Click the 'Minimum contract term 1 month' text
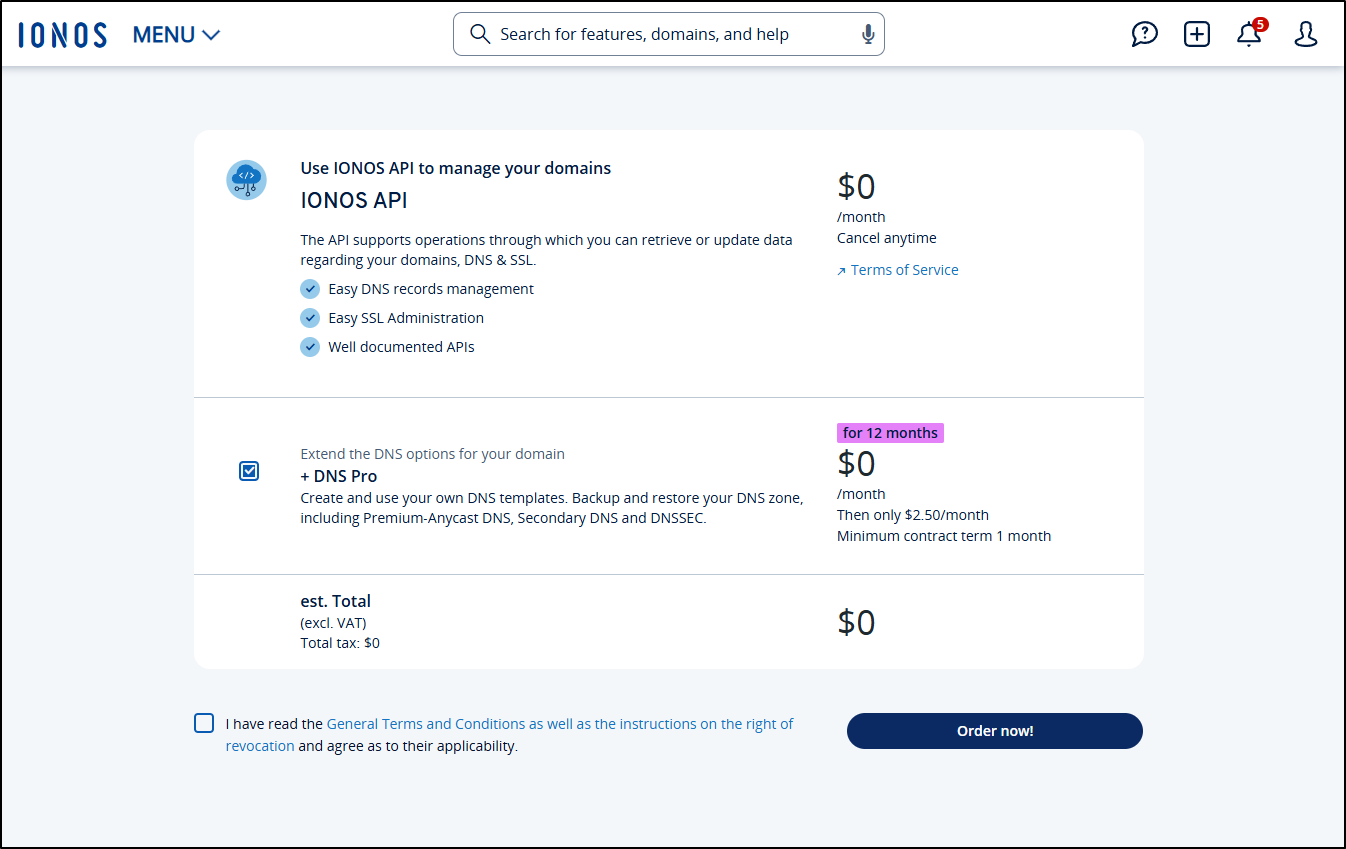Viewport: 1346px width, 849px height. [944, 536]
